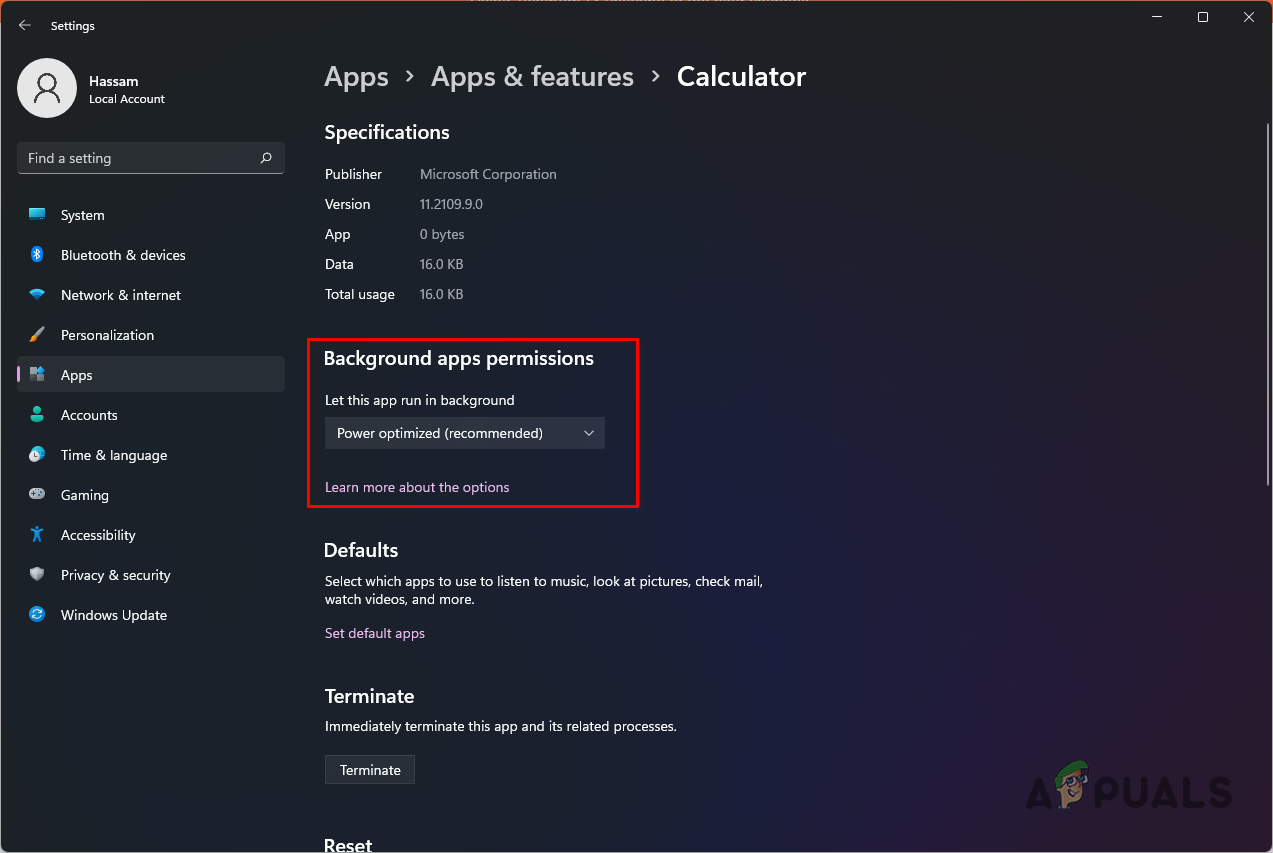Open Learn more about the options link
Viewport: 1273px width, 853px height.
[x=417, y=487]
